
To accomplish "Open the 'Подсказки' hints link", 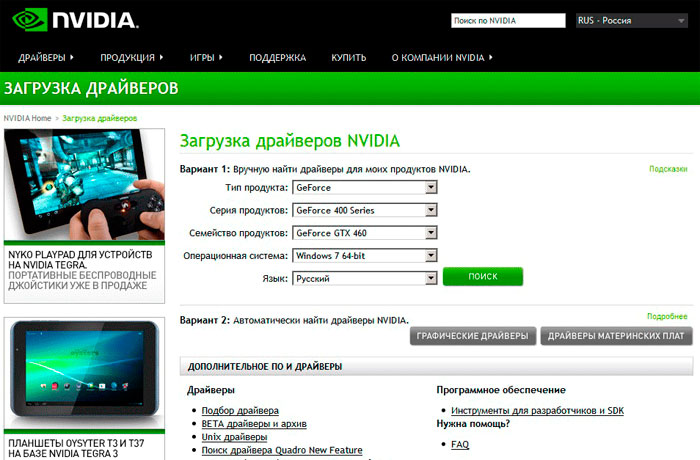I will [668, 169].
